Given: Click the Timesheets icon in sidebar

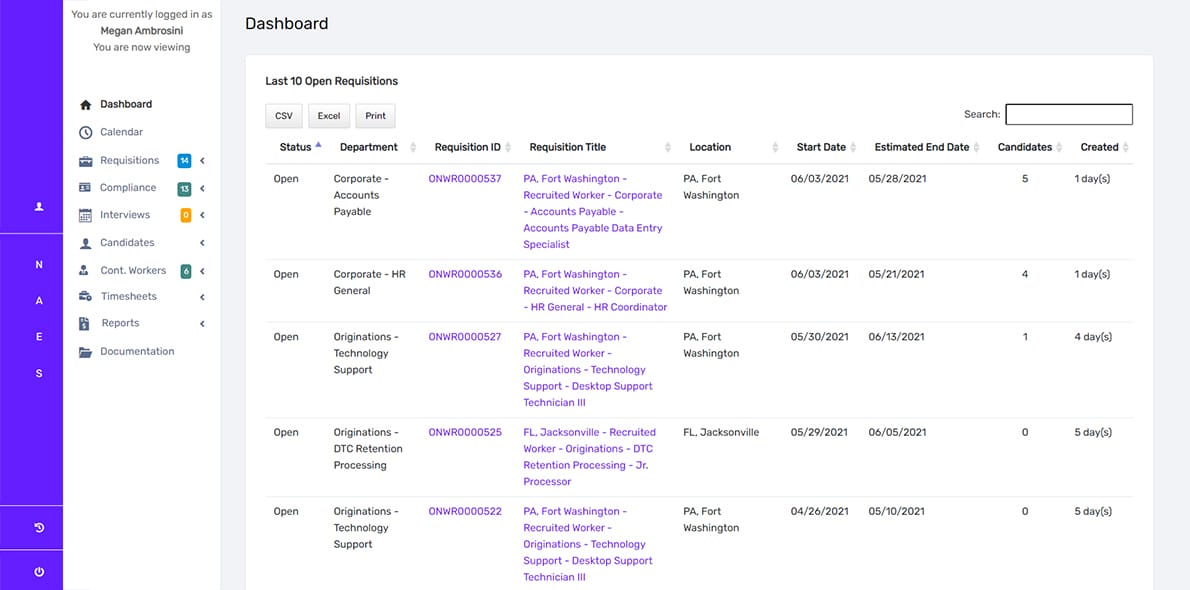Looking at the screenshot, I should [85, 297].
